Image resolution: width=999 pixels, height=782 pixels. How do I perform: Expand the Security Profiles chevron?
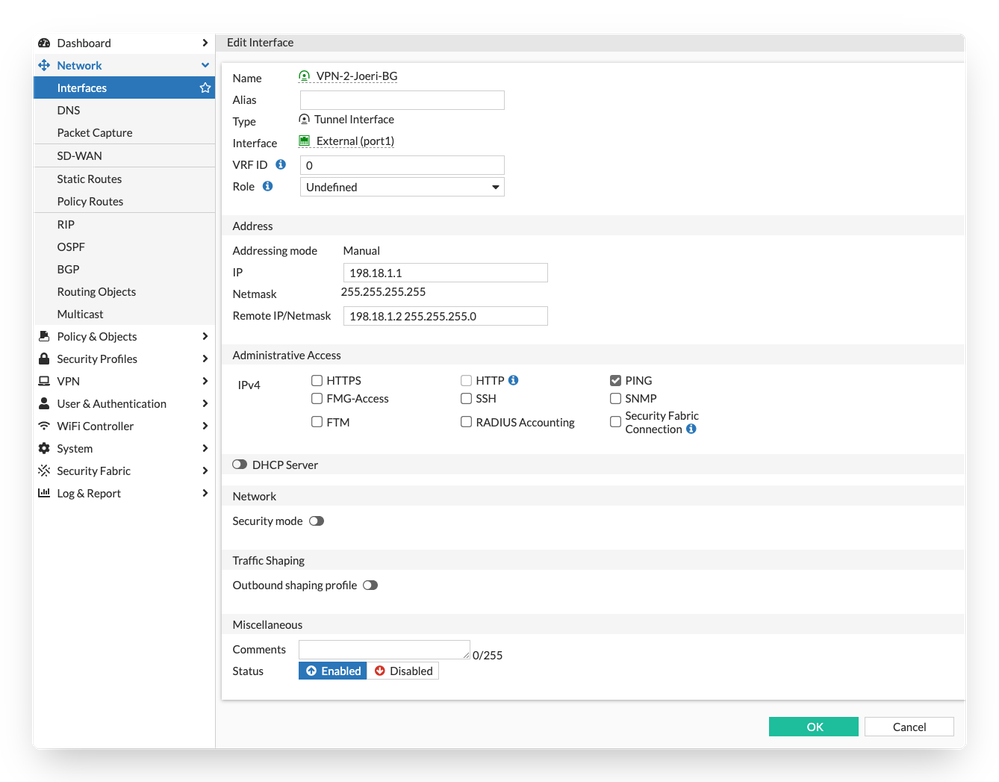tap(205, 358)
